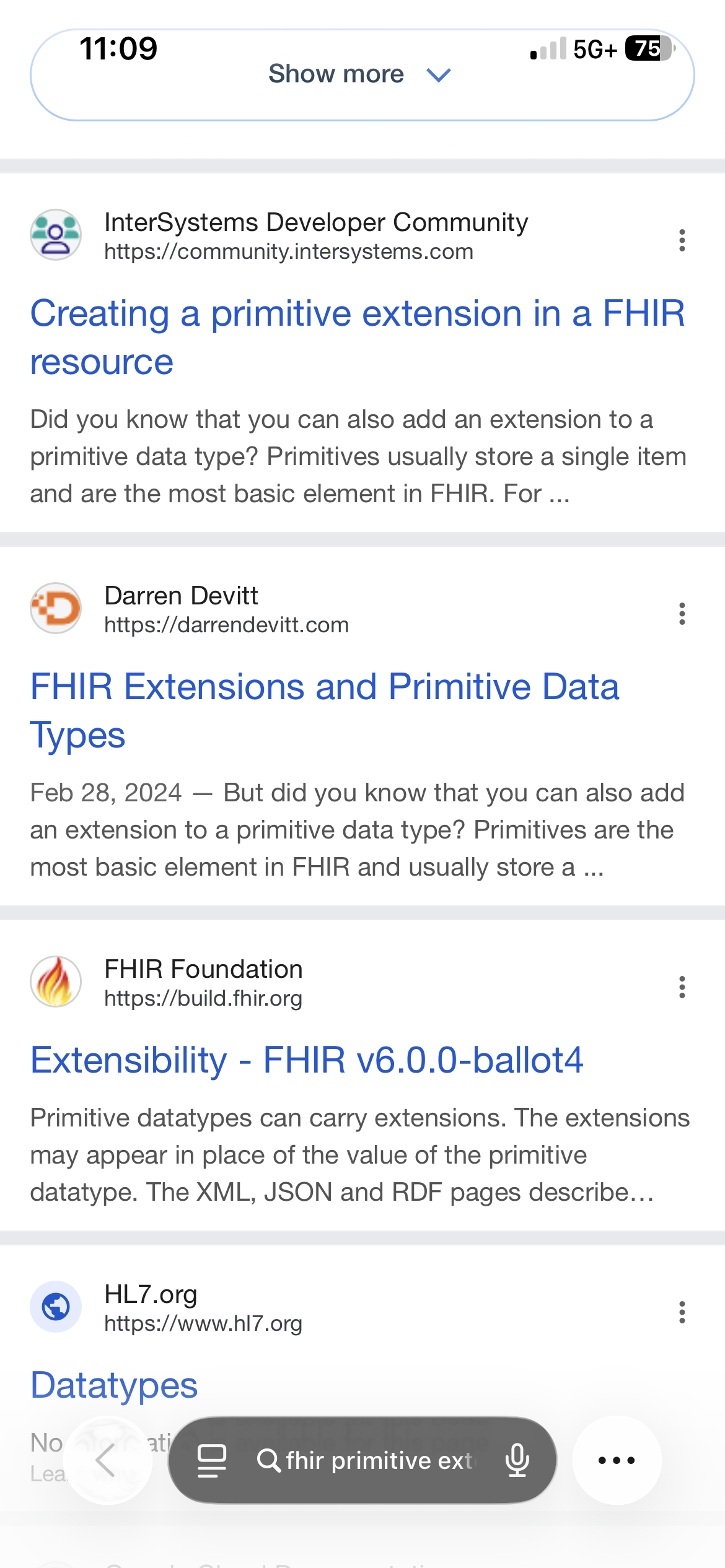Screen dimensions: 725x1568
Task: Tap the FHIR Foundation flame favicon
Action: 56,982
